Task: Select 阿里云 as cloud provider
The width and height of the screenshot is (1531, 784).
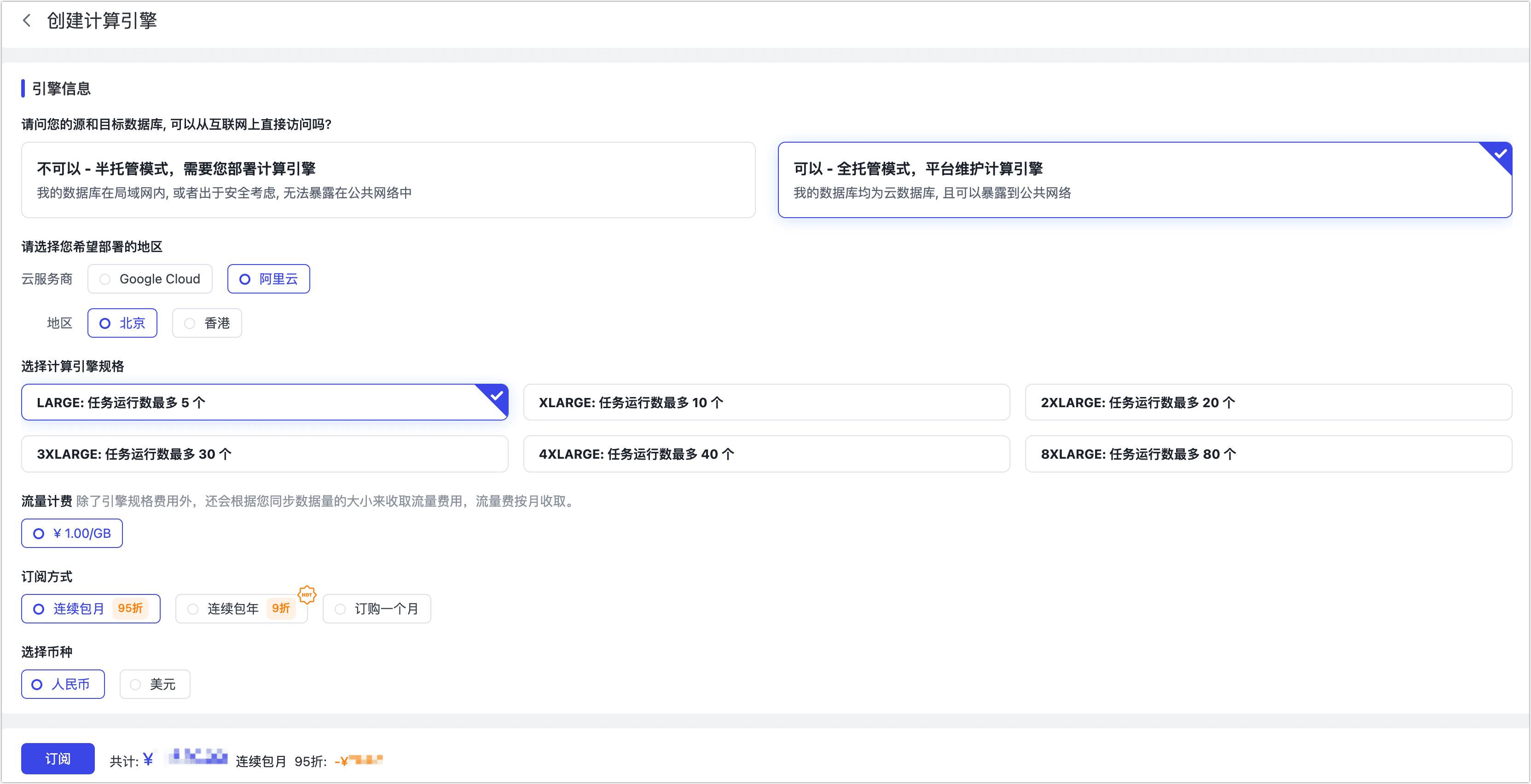Action: (269, 278)
